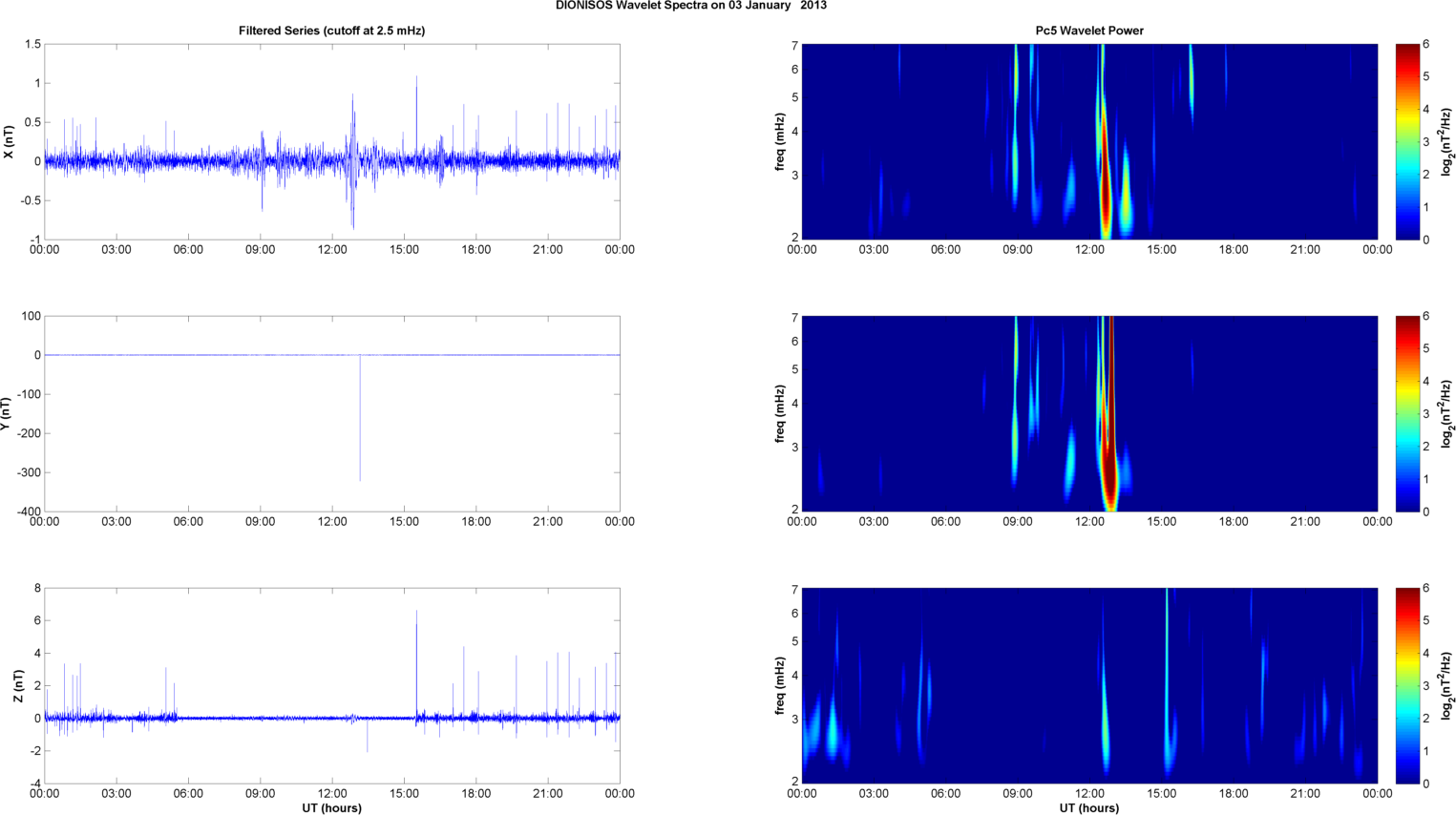Pick the top spectrogram's colorbar
This screenshot has height=815, width=1456.
[1407, 141]
